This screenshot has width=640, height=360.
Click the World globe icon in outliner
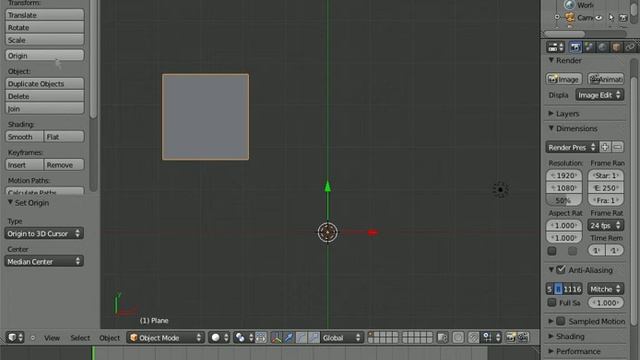(570, 5)
